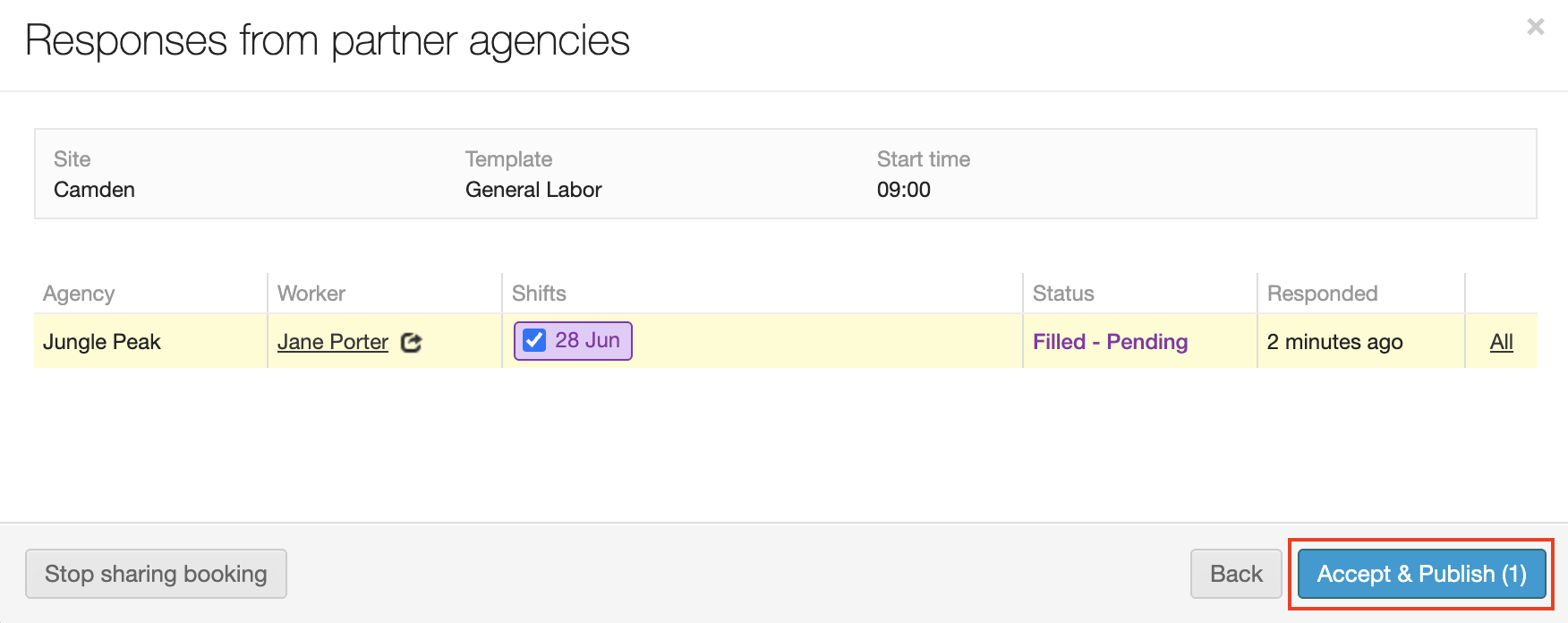
Task: Click the Responded column header
Action: click(x=1322, y=294)
